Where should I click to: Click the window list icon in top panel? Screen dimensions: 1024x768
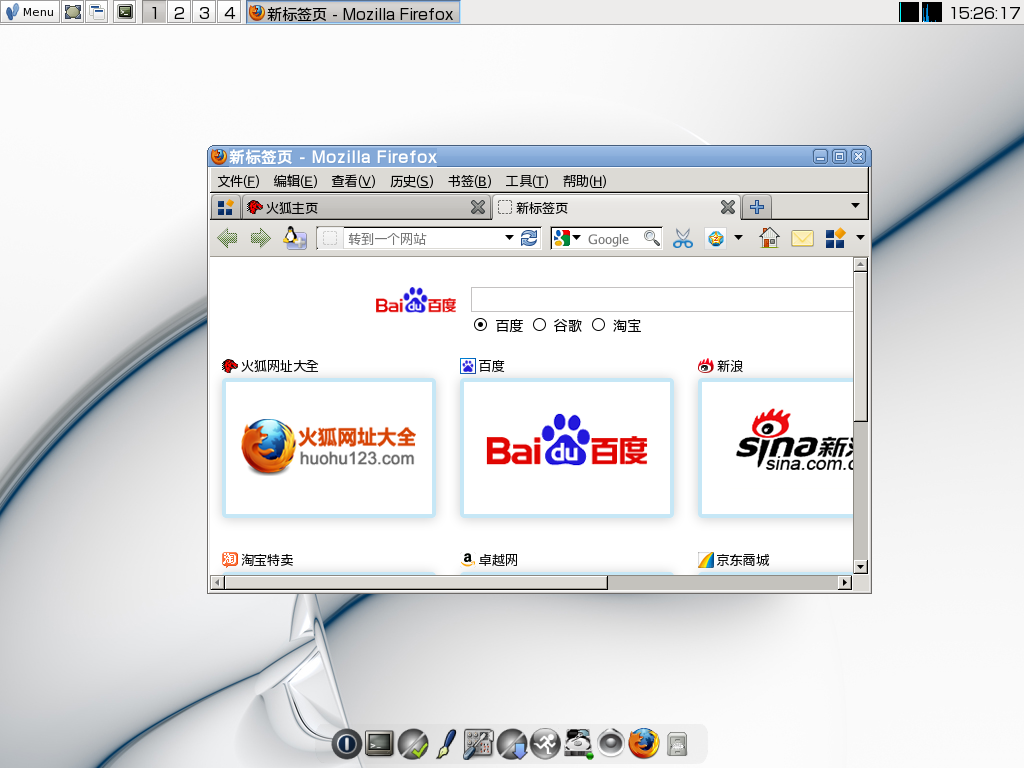[x=97, y=12]
